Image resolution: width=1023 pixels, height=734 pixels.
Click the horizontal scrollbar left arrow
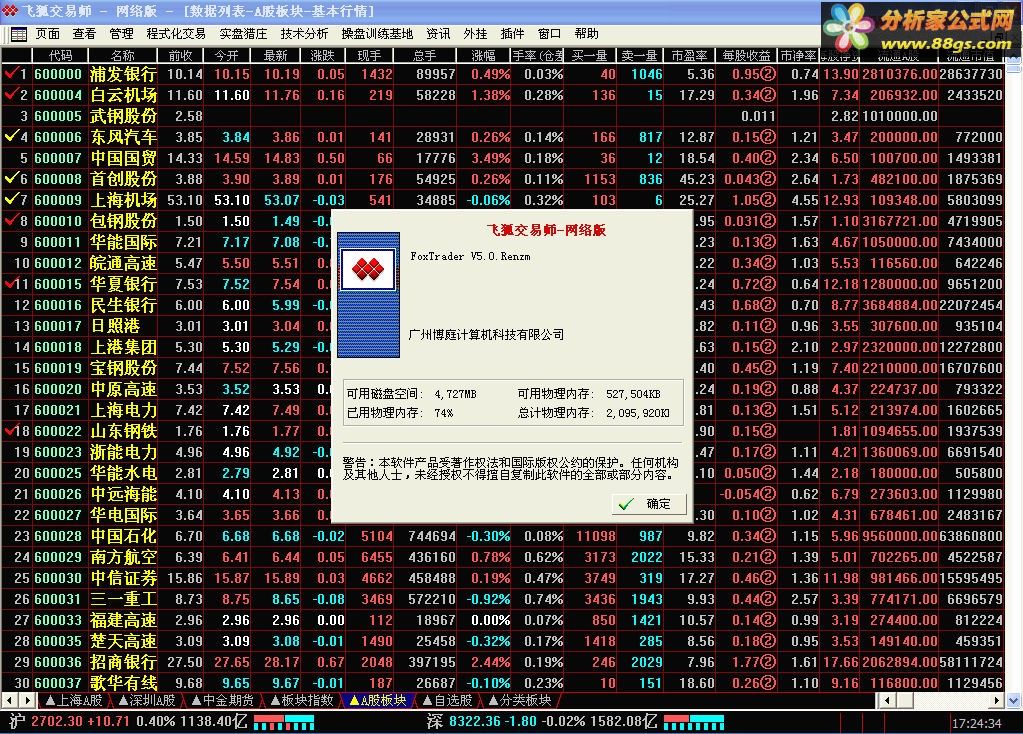[885, 701]
